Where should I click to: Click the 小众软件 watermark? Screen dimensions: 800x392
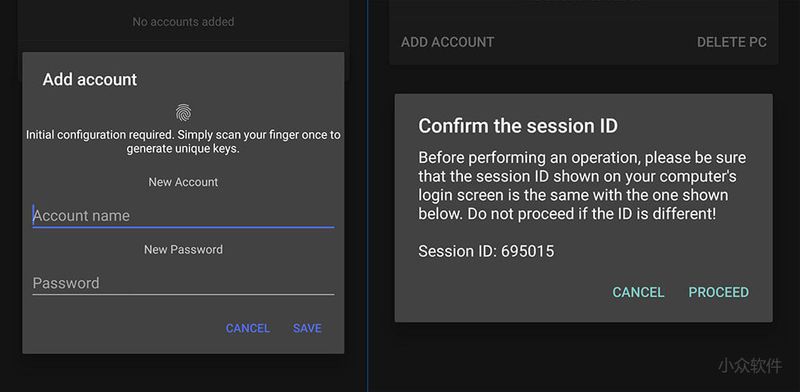pyautogui.click(x=750, y=365)
